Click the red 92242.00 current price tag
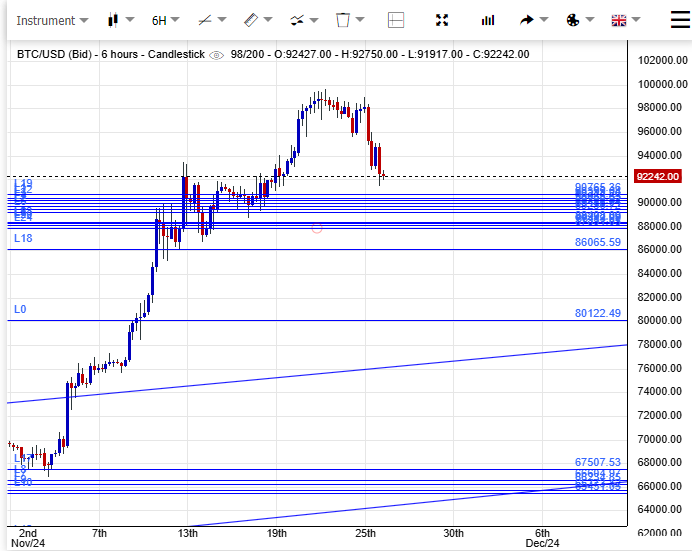Screen dimensions: 692x551 point(658,176)
